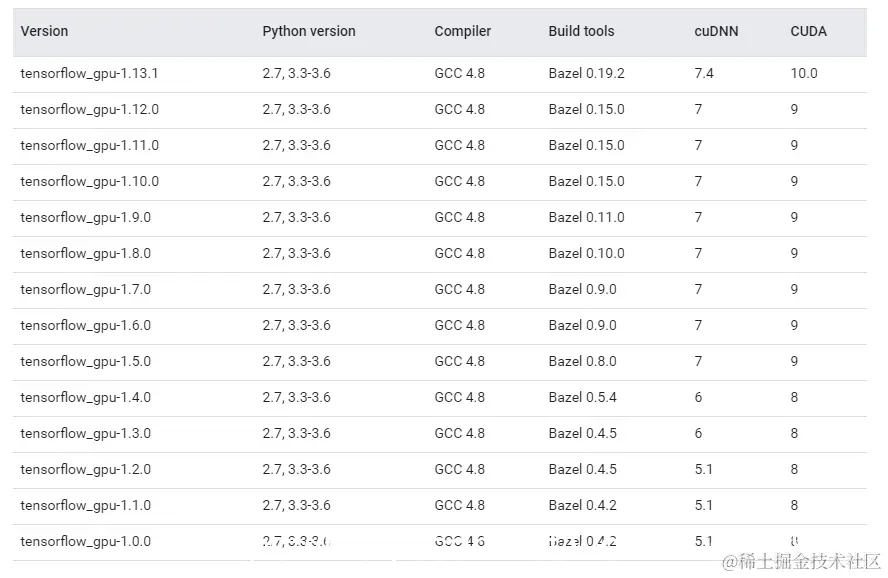The width and height of the screenshot is (888, 578).
Task: Click the Bazel 0.5.4 cell
Action: [x=582, y=397]
